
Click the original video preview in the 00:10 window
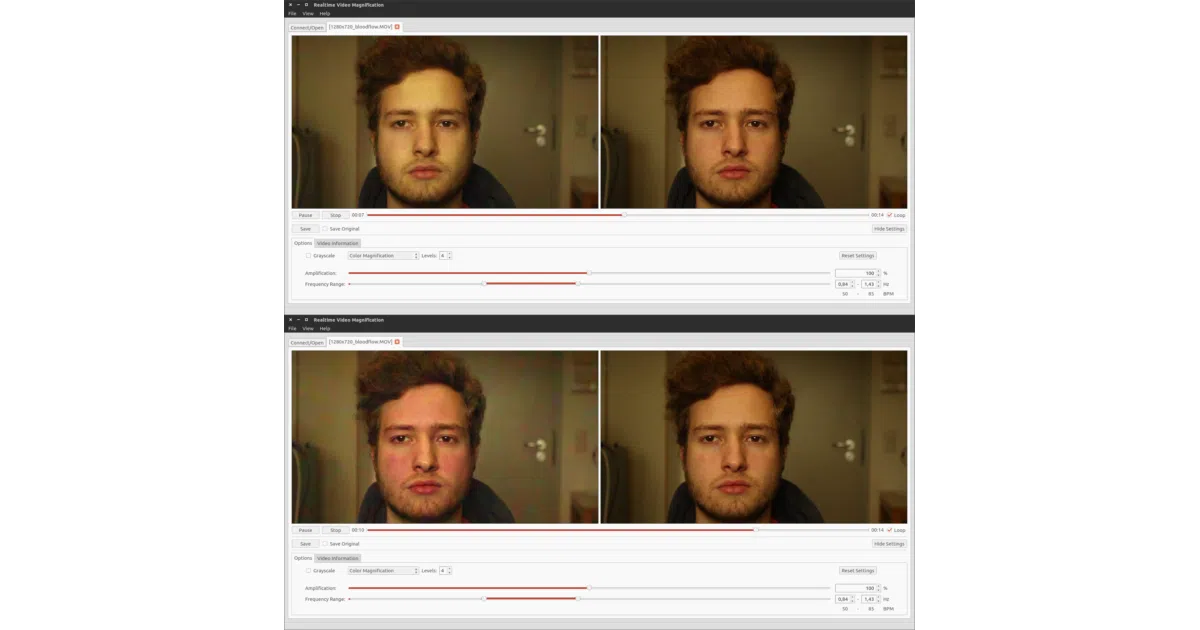point(754,437)
